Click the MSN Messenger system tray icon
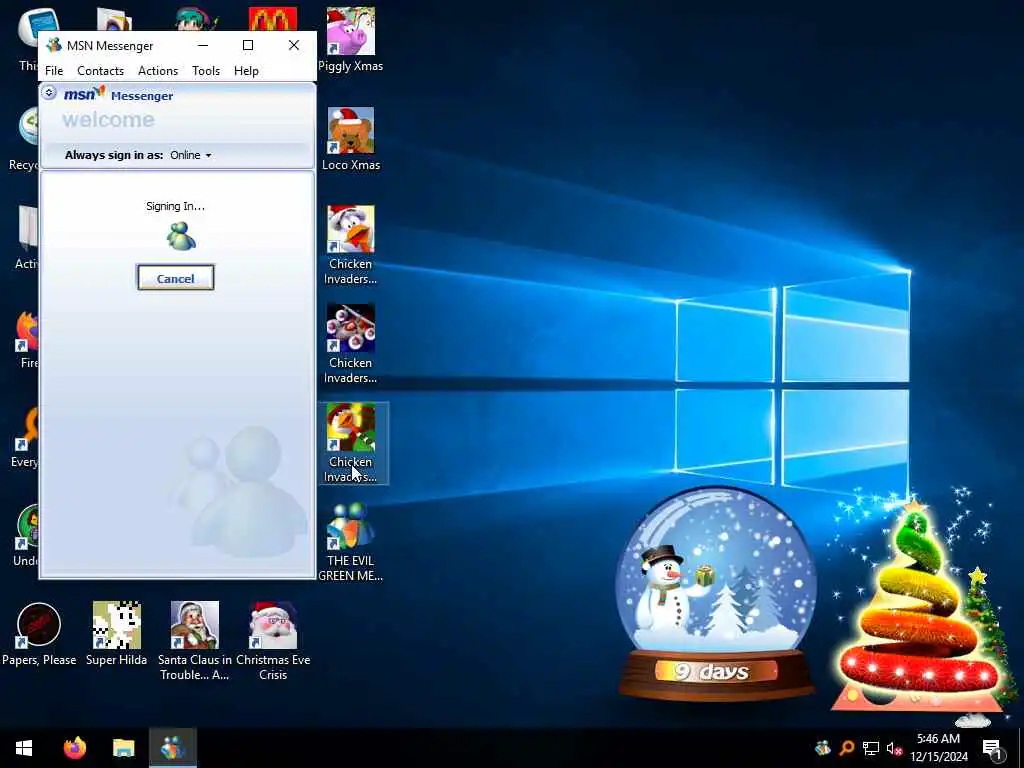This screenshot has height=768, width=1024. pos(823,748)
